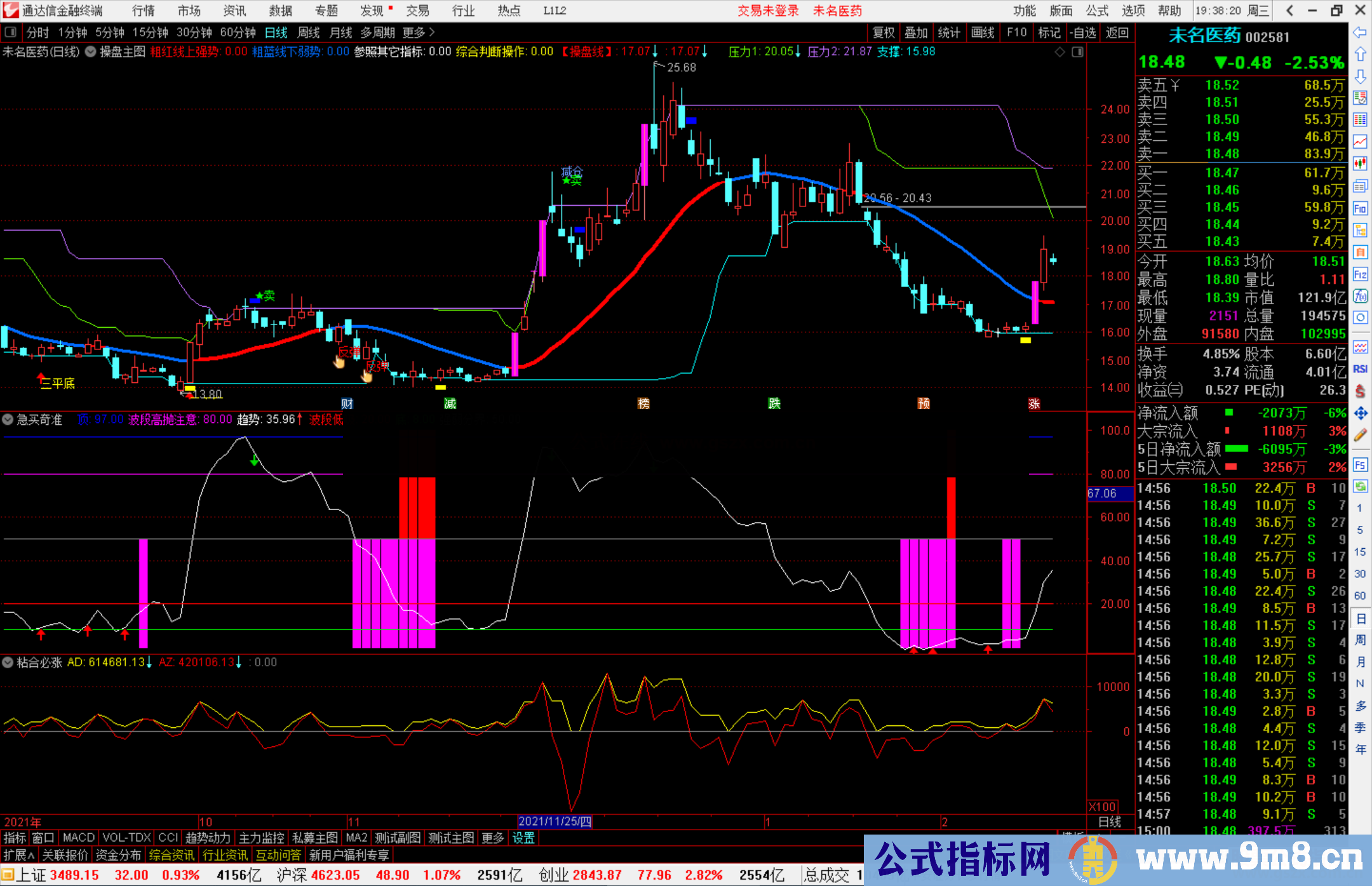Toggle the left panel button beside 分时
The image size is (1372, 886).
pos(11,32)
